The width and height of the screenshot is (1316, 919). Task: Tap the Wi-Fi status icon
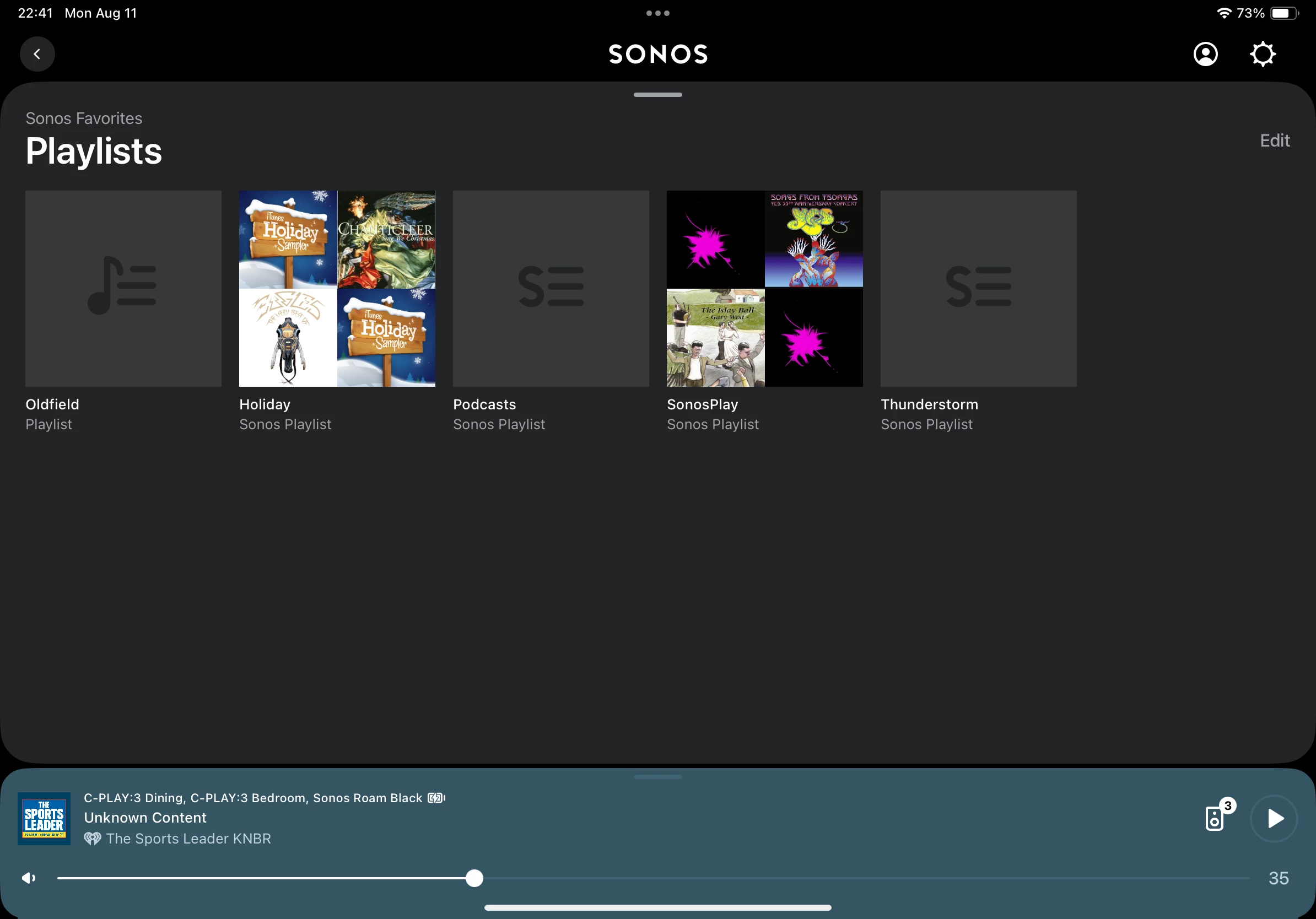(1223, 13)
